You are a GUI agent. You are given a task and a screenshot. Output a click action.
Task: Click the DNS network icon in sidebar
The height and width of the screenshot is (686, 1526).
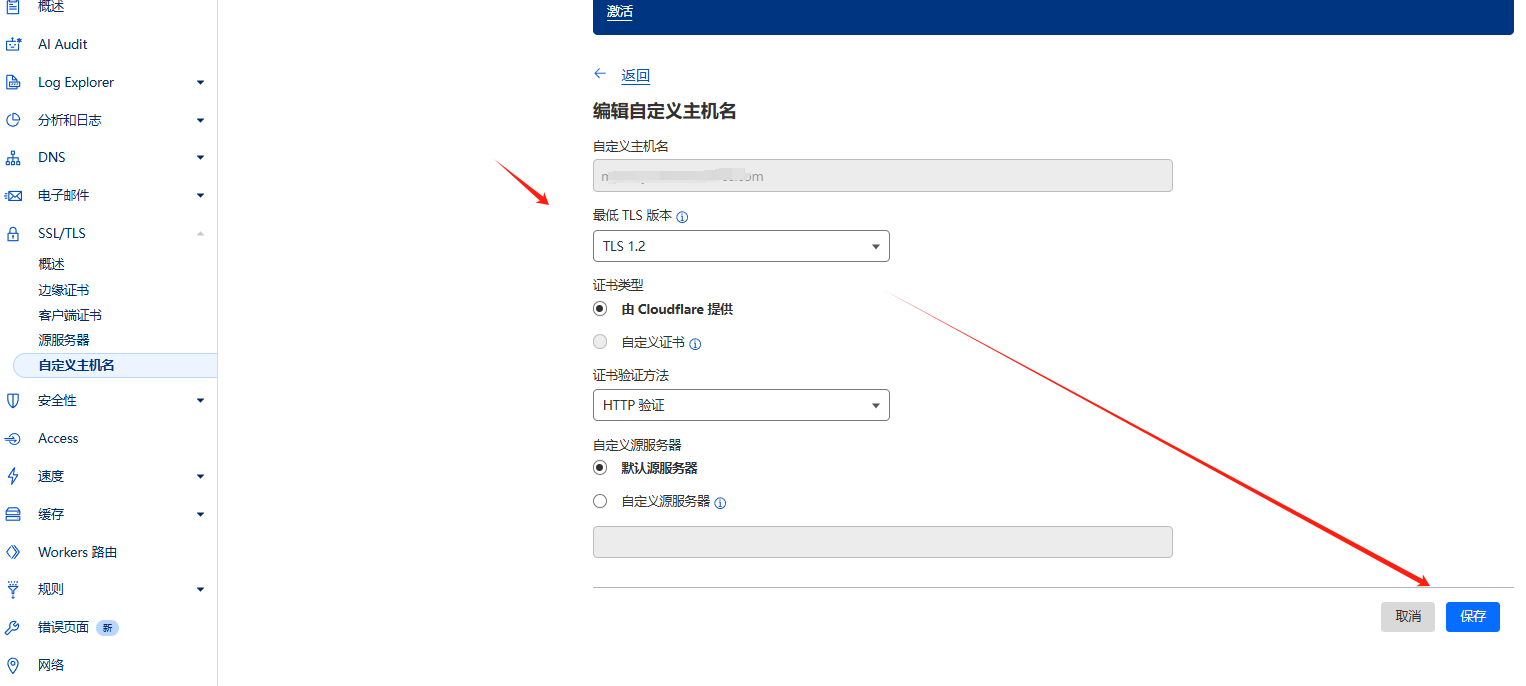[14, 158]
